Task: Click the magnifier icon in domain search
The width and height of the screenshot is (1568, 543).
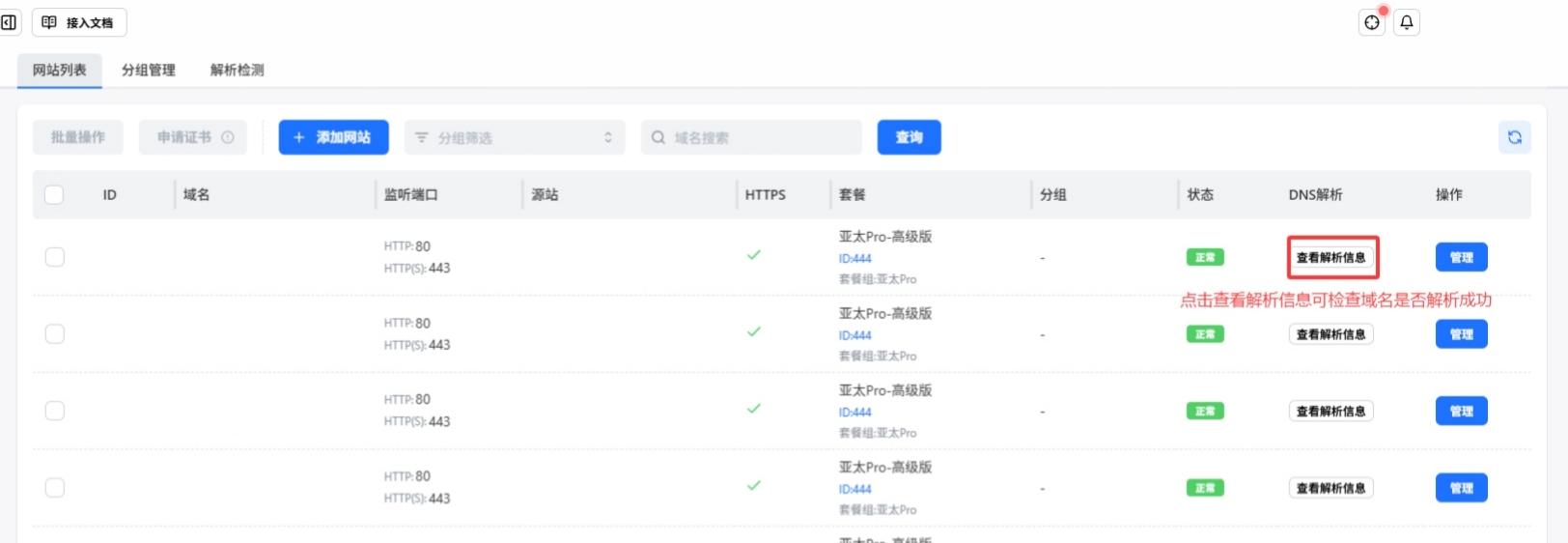Action: (658, 137)
